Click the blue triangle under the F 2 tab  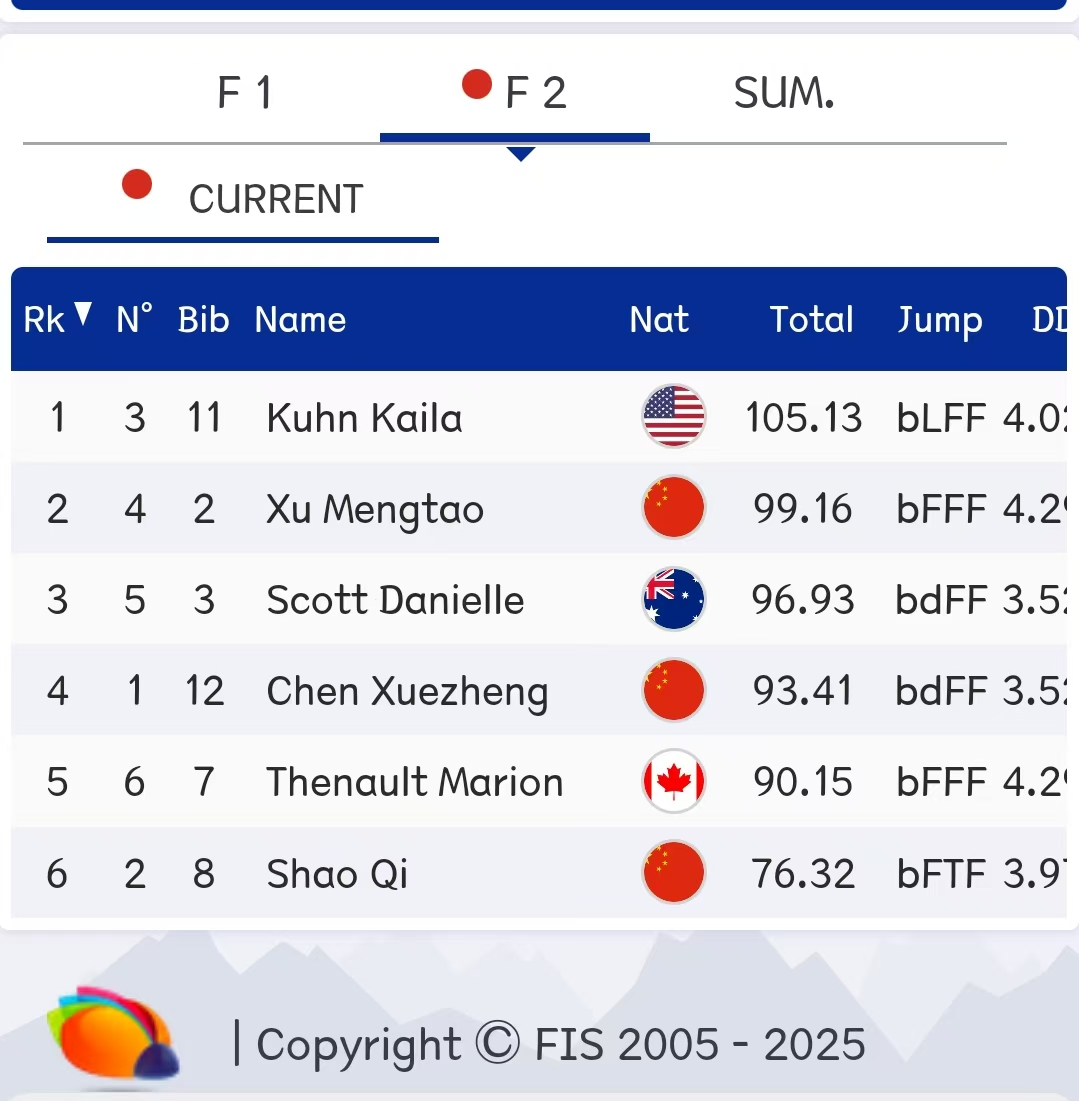pyautogui.click(x=521, y=154)
